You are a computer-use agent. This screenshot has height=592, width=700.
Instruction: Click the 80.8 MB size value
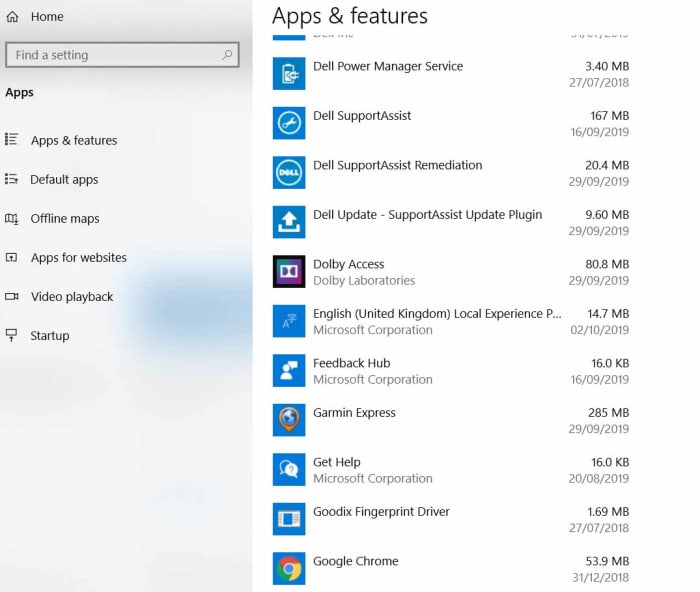pos(607,264)
